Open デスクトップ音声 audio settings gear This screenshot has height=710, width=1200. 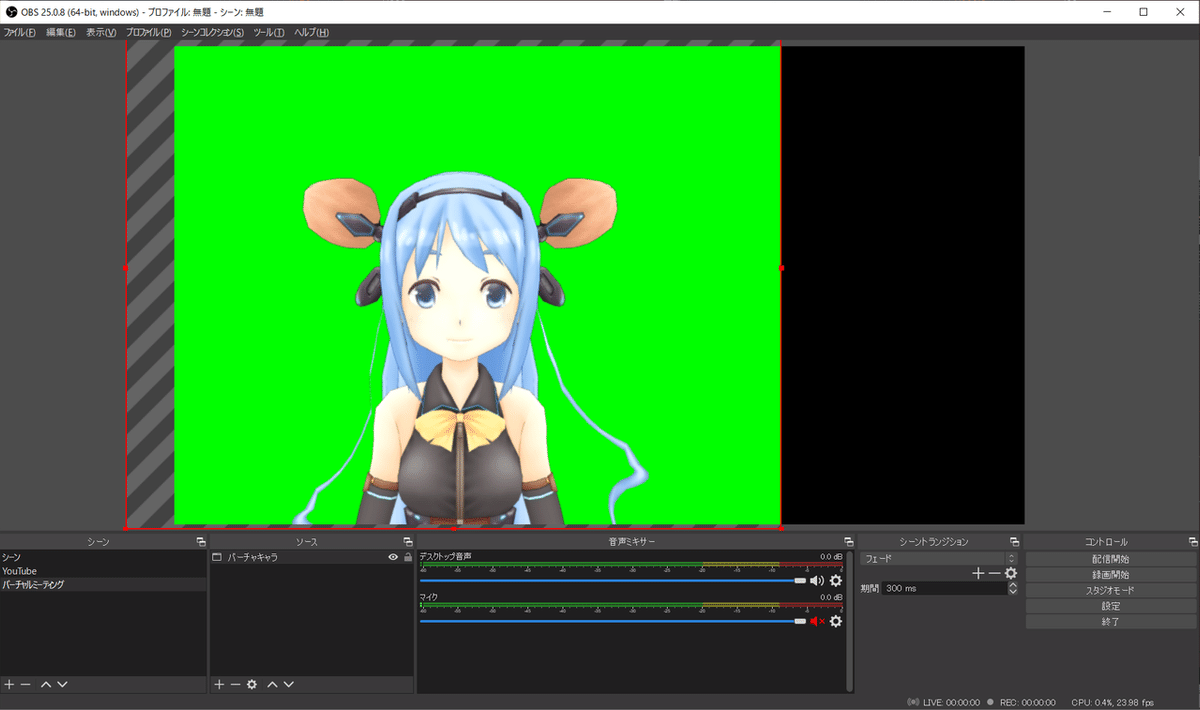(836, 580)
